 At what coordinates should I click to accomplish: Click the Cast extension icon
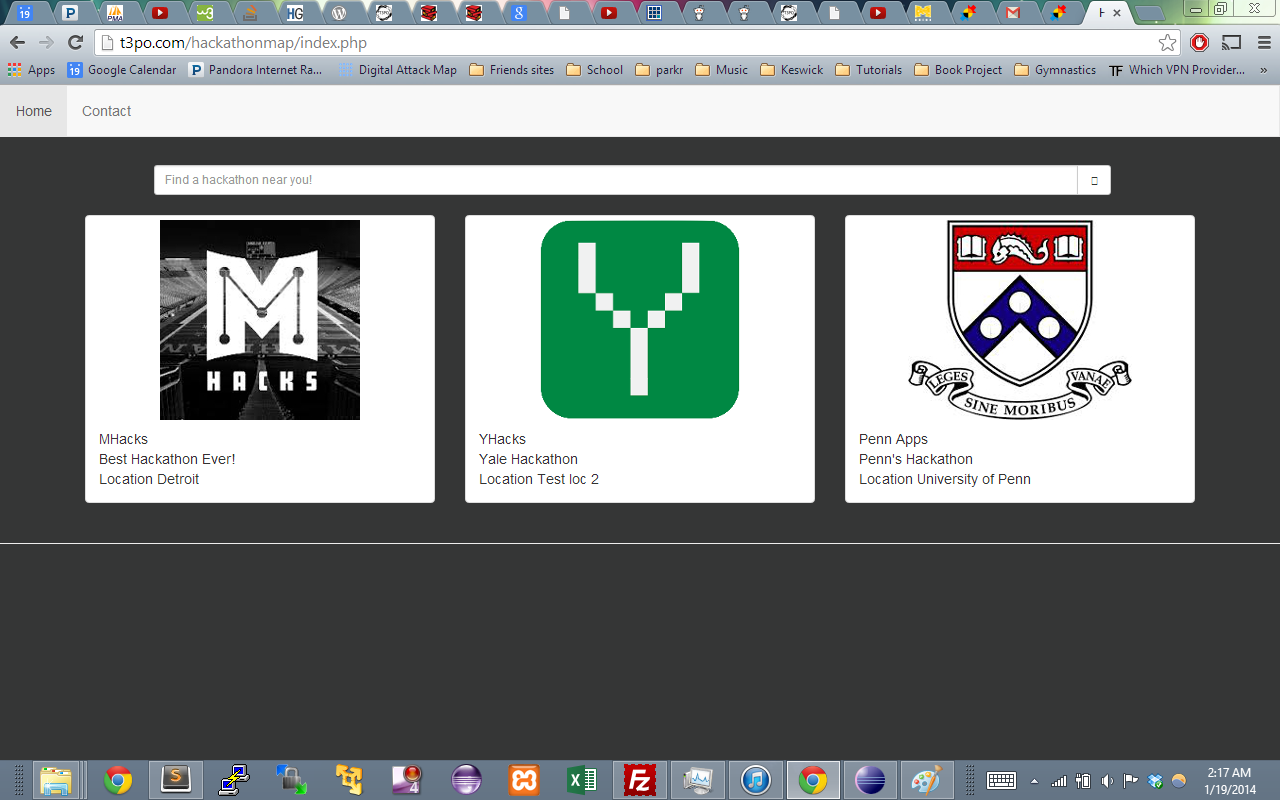click(1232, 43)
